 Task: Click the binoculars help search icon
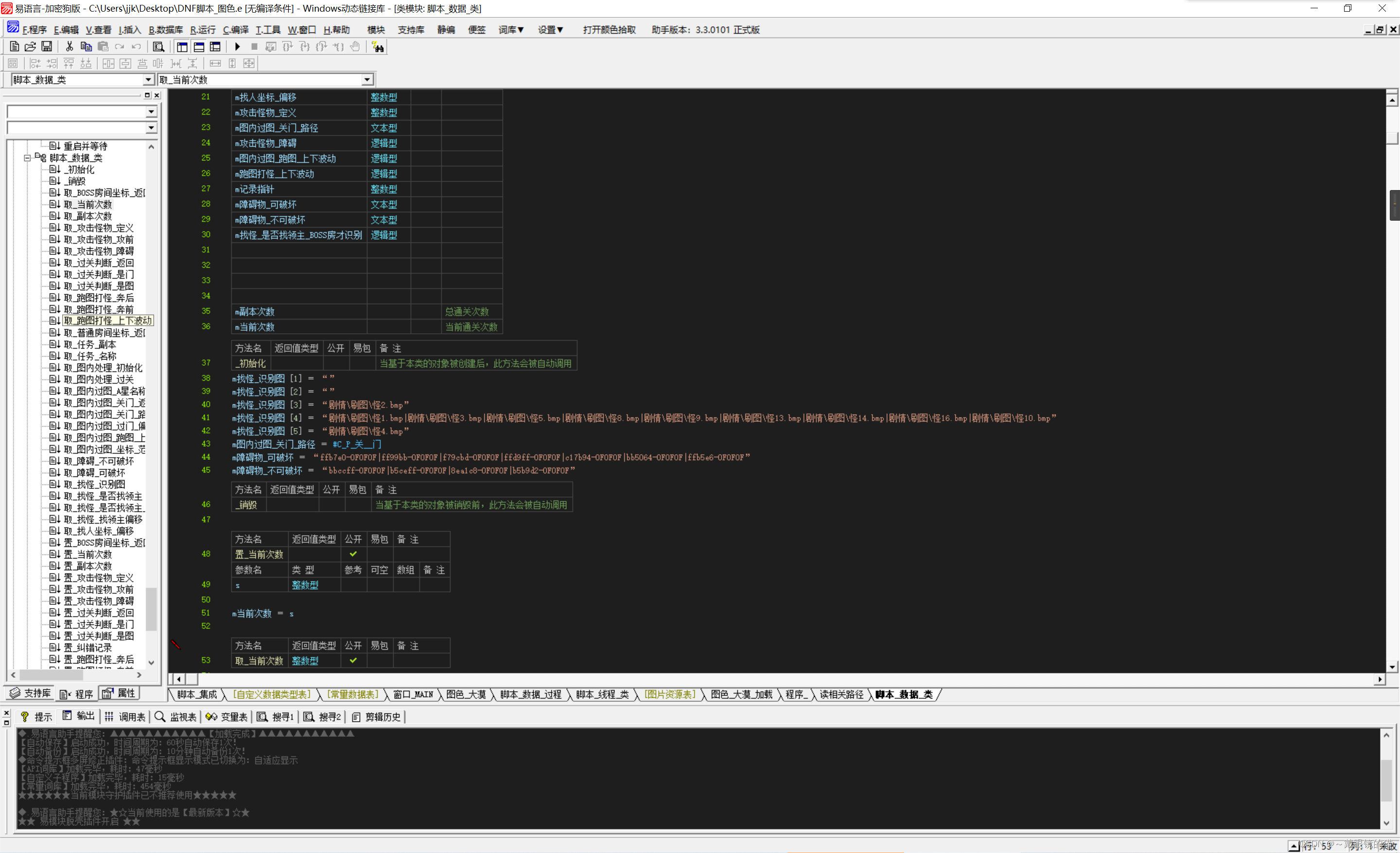378,47
